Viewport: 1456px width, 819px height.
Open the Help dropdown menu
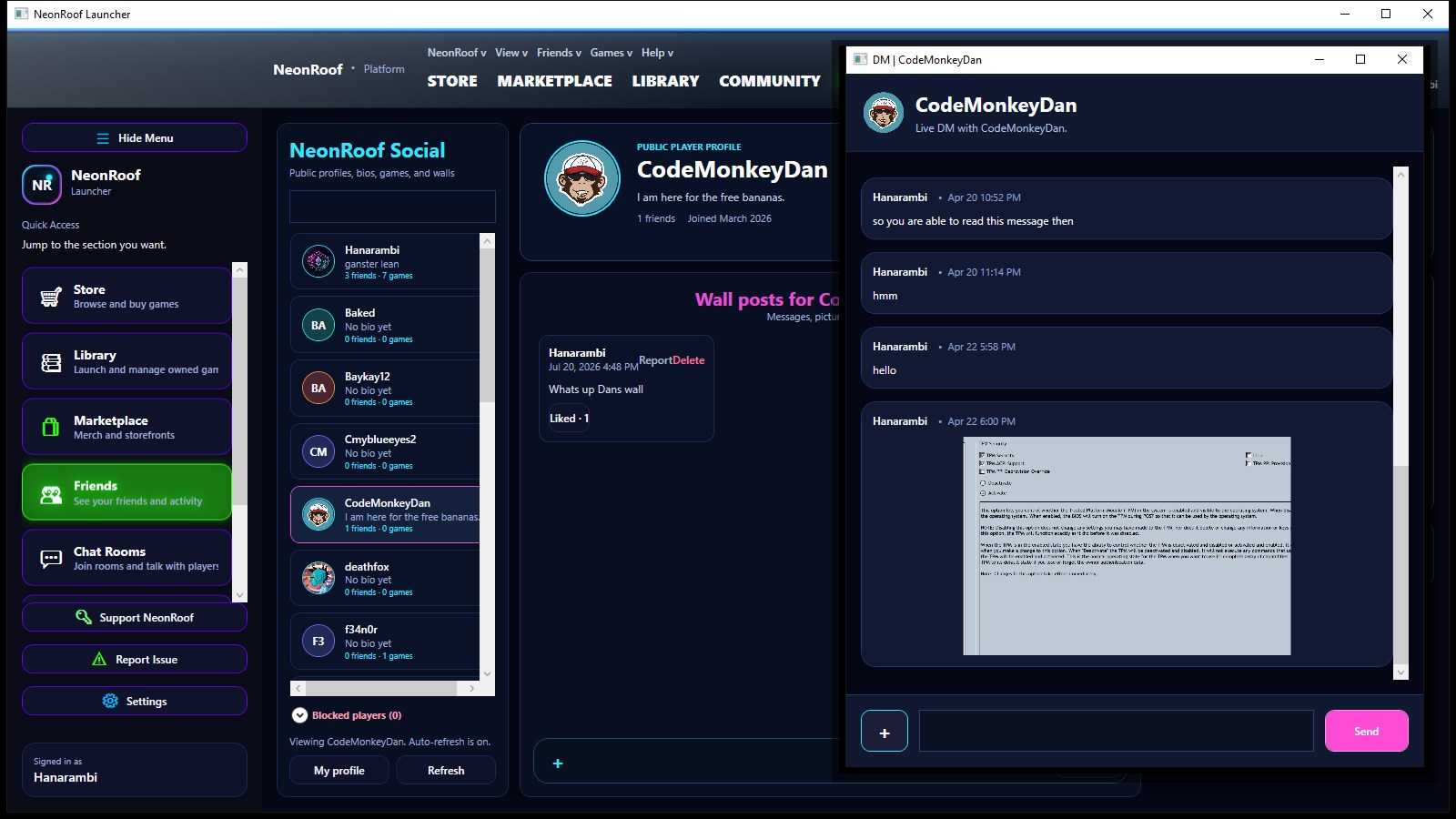pyautogui.click(x=657, y=53)
